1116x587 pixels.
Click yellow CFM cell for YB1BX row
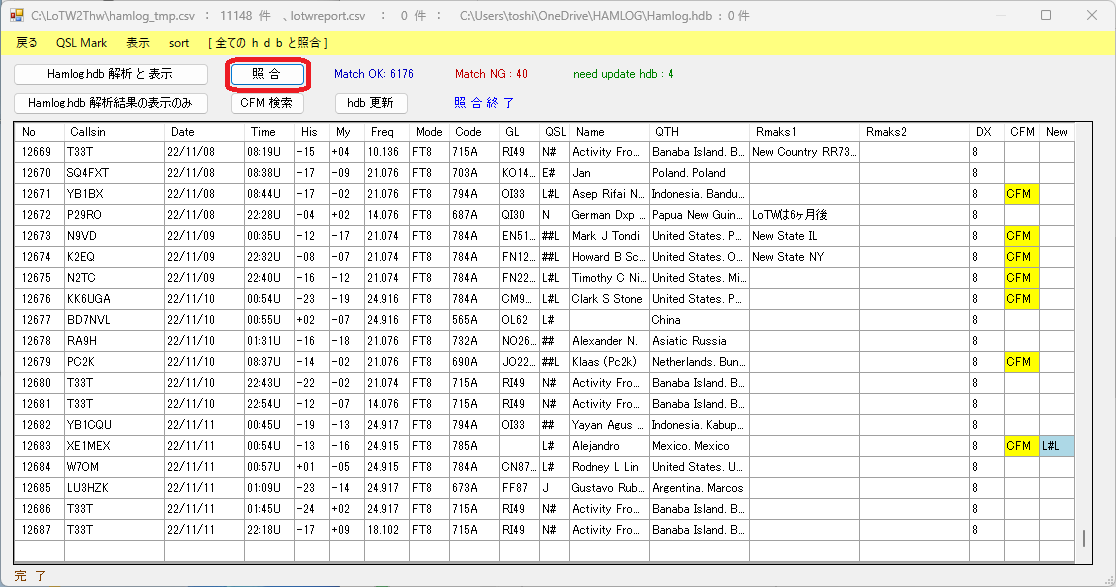1021,194
